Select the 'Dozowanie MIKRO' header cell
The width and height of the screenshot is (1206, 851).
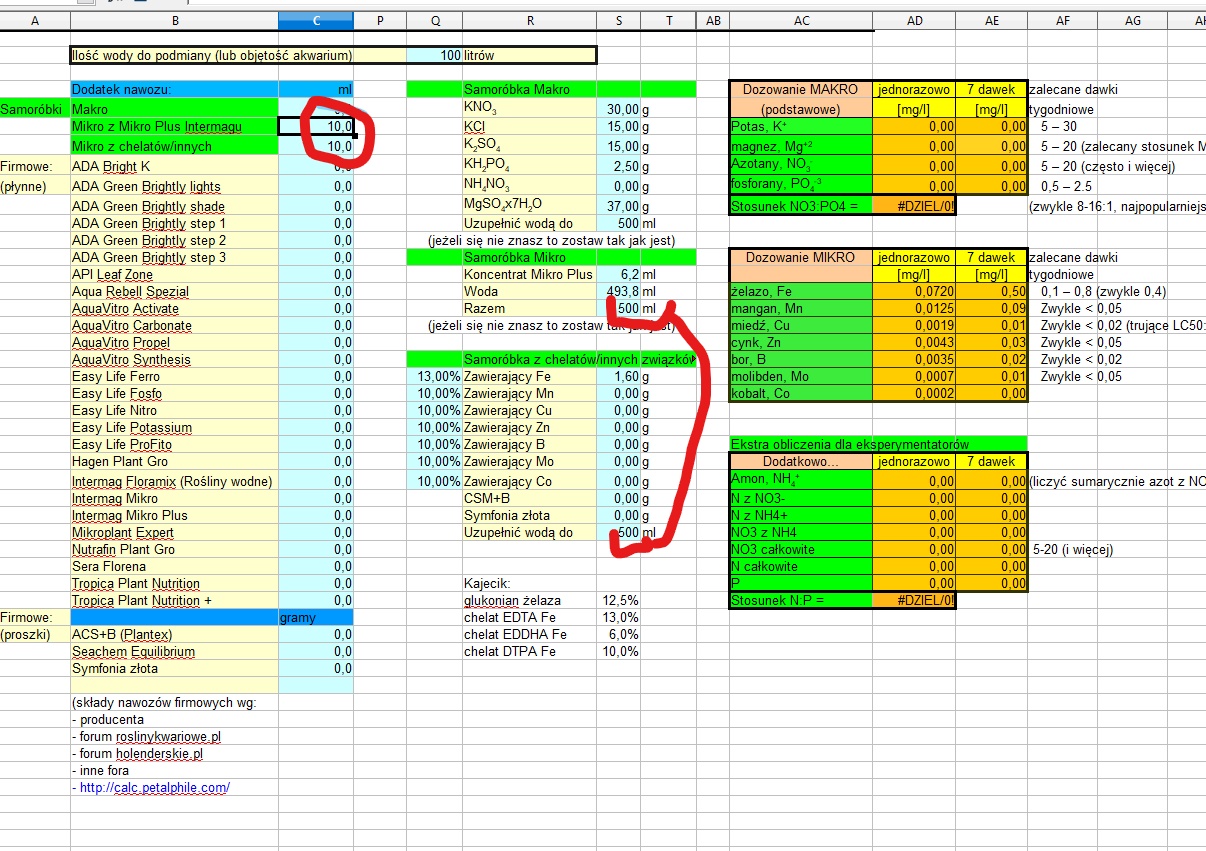801,258
